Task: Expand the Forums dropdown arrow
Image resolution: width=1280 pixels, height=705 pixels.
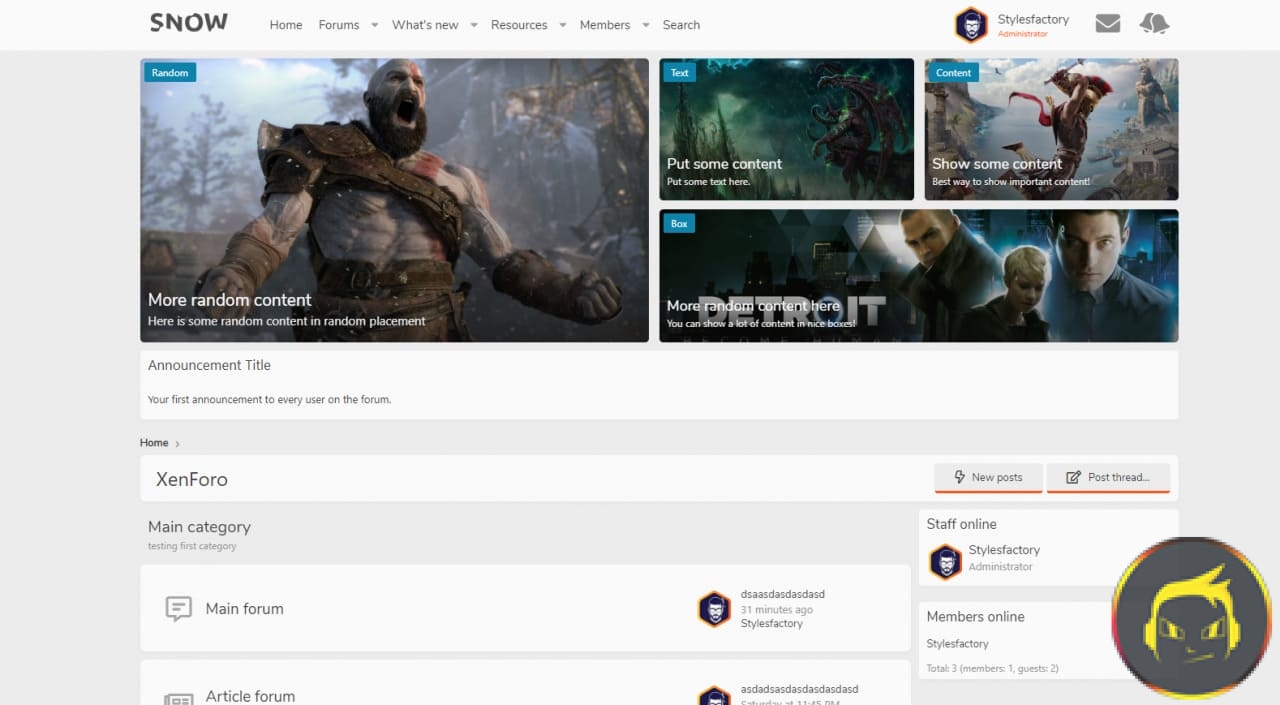Action: (375, 25)
